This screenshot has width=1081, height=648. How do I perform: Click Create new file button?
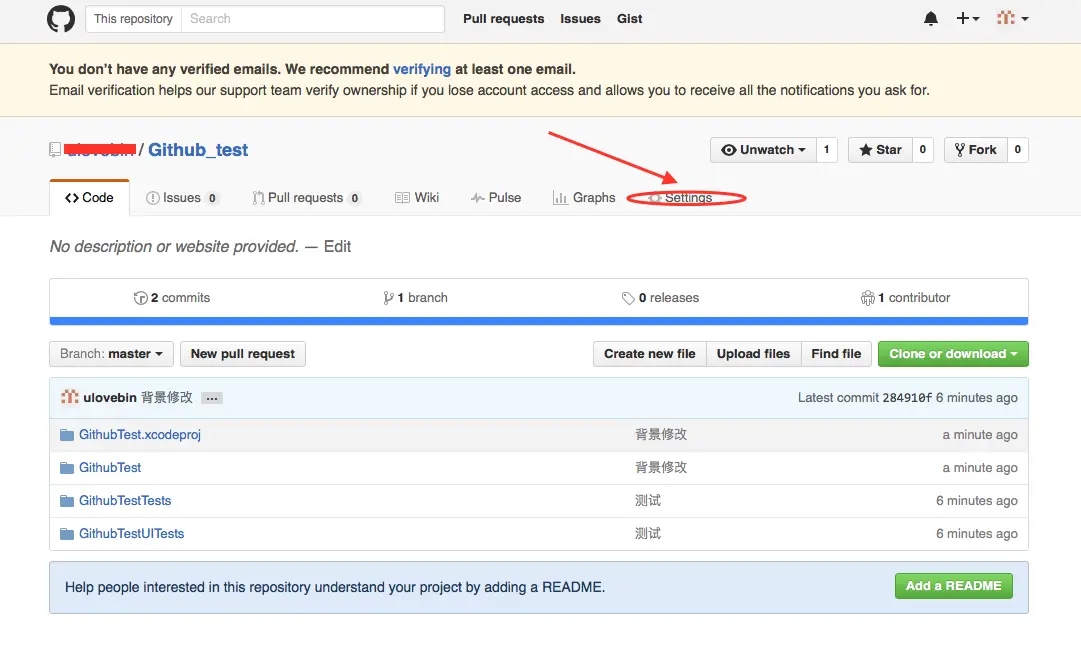coord(649,354)
